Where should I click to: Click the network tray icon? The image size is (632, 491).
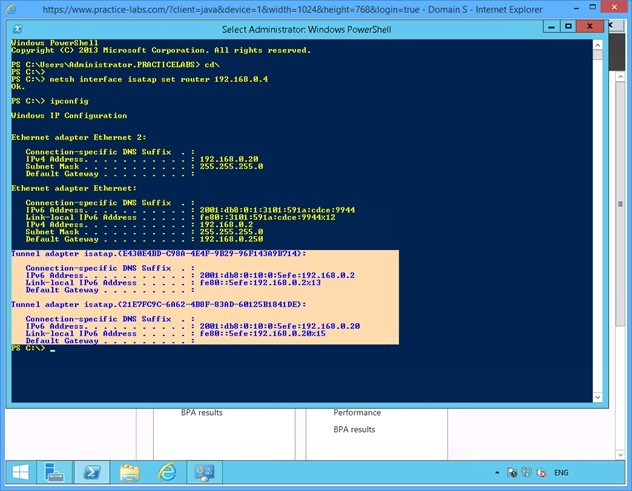coord(526,472)
